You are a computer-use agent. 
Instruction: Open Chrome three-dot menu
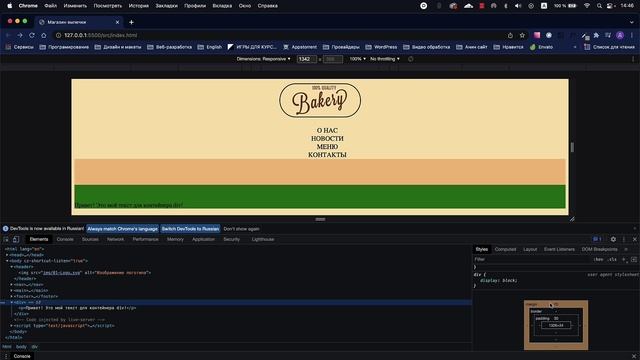tap(632, 36)
